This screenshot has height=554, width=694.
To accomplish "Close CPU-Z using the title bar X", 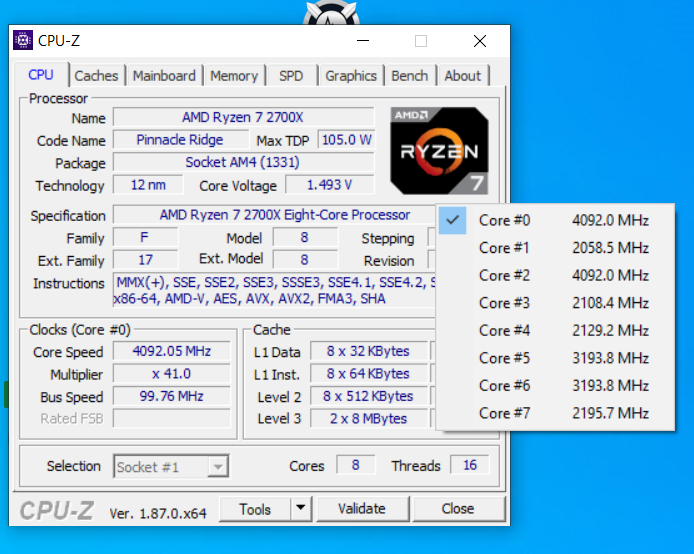I will [x=480, y=41].
